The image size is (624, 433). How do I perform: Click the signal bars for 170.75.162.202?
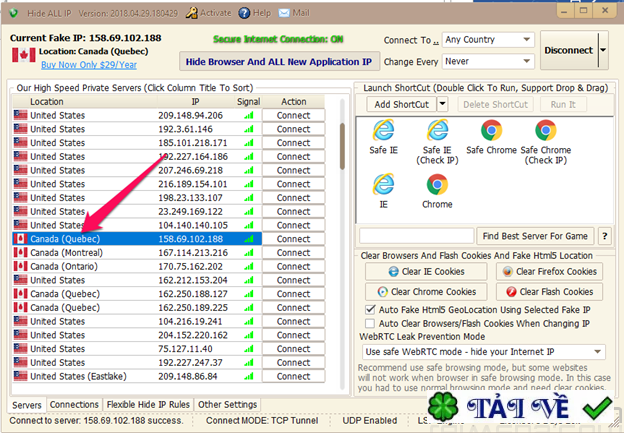pyautogui.click(x=249, y=266)
